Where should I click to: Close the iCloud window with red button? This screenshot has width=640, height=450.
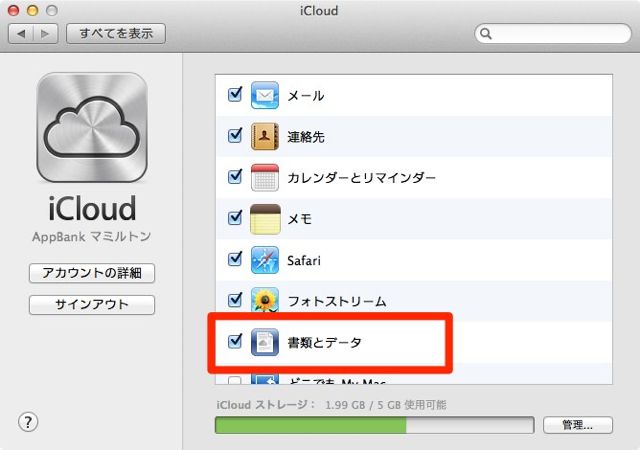point(14,10)
